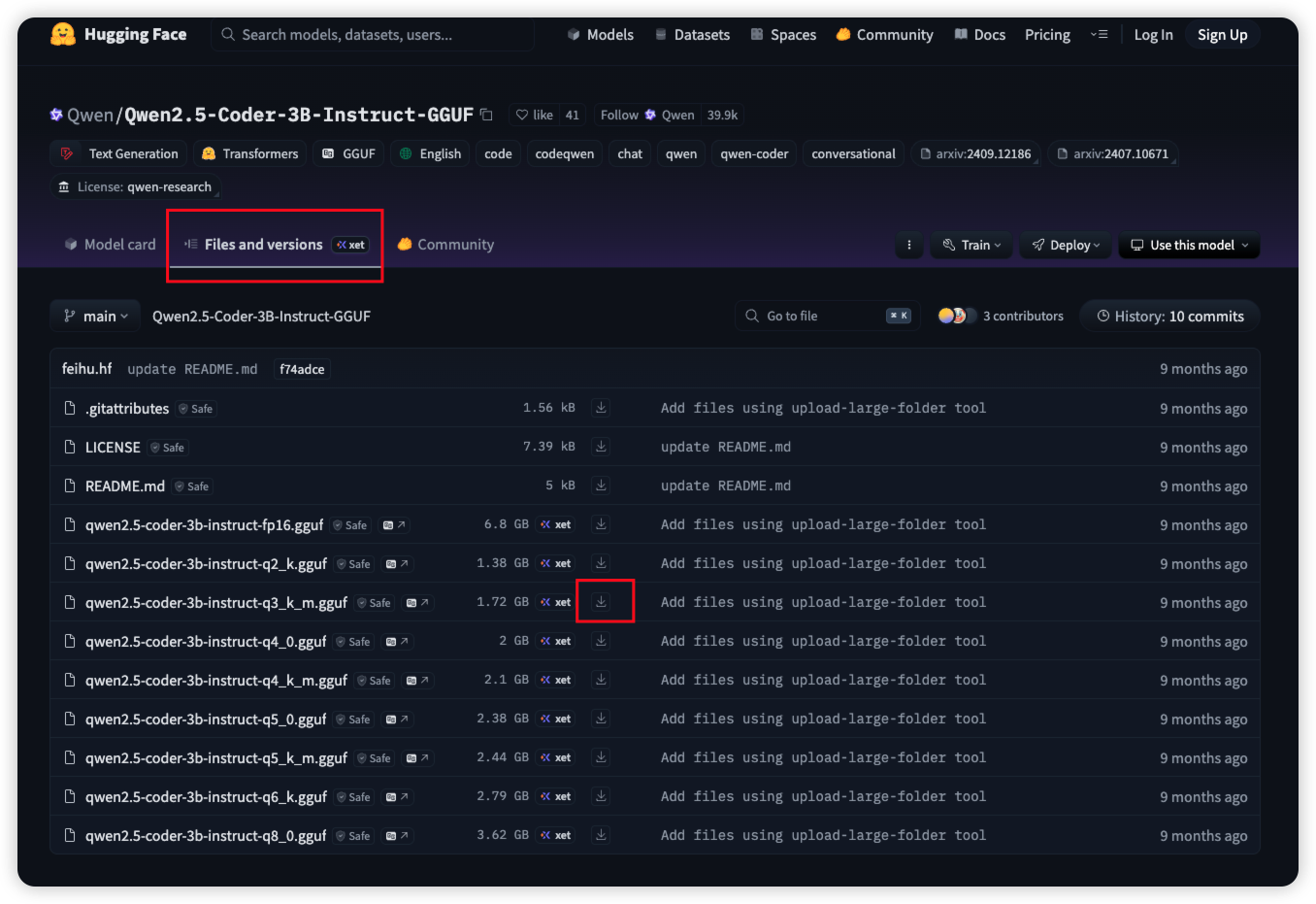View History: 10 commits
The height and width of the screenshot is (904, 1316).
(x=1169, y=317)
